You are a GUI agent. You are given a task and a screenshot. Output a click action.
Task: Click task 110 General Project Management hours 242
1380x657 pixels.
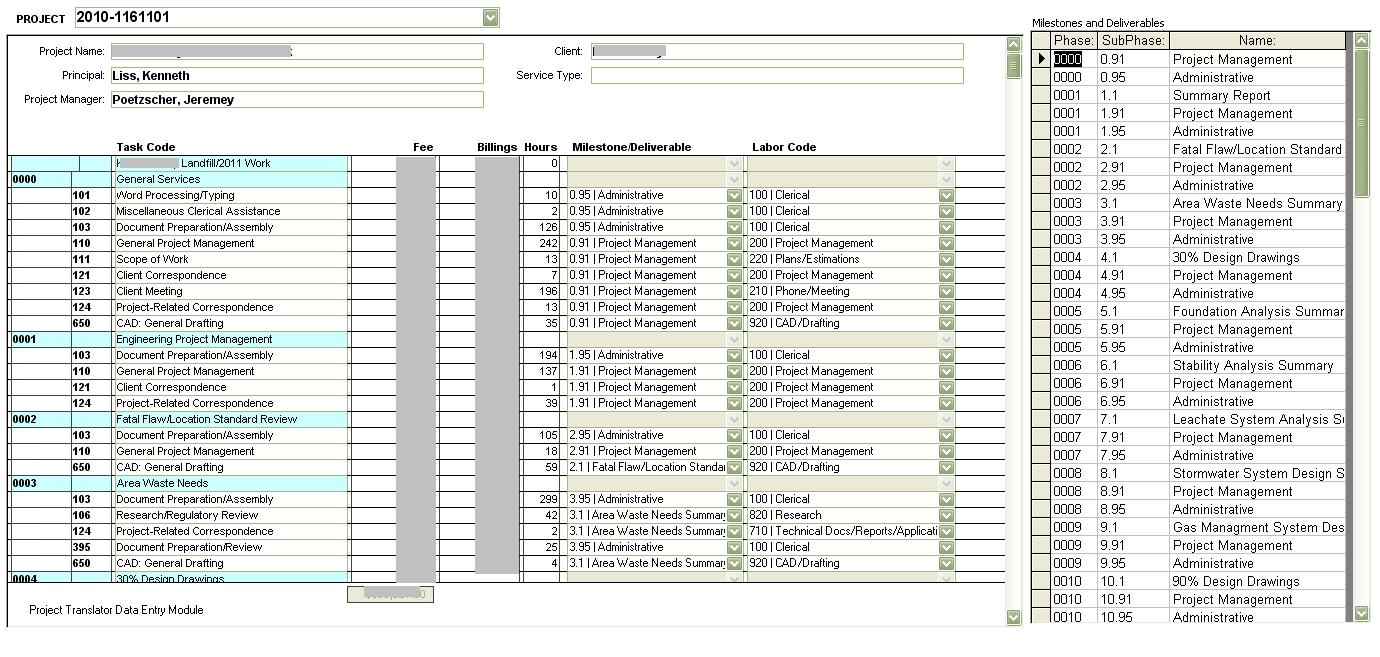coord(540,243)
